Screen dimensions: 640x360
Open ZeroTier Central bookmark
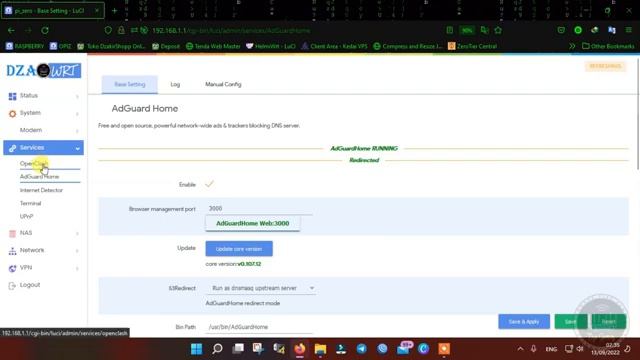[472, 46]
